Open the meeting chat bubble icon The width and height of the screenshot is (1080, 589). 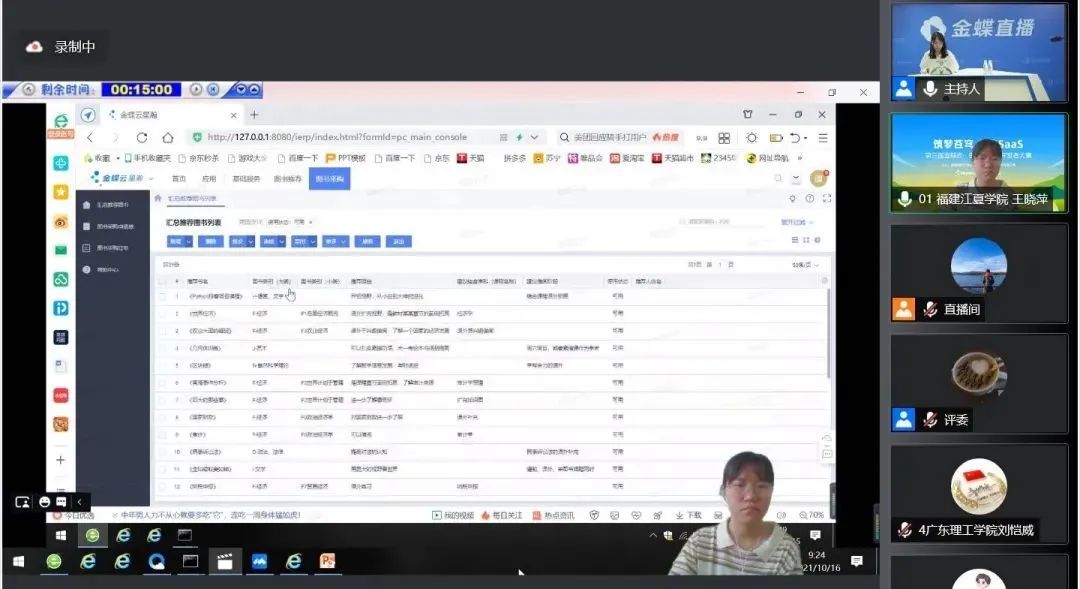(x=61, y=502)
